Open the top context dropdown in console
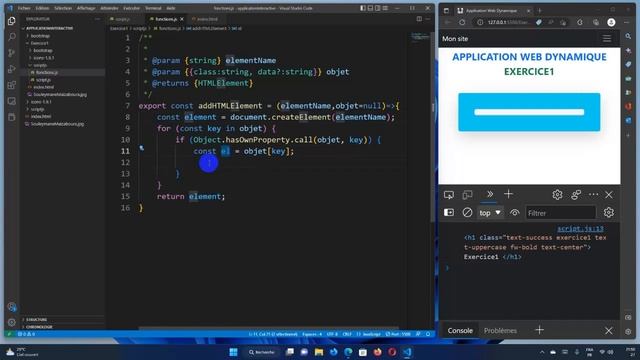This screenshot has width=640, height=360. [490, 213]
